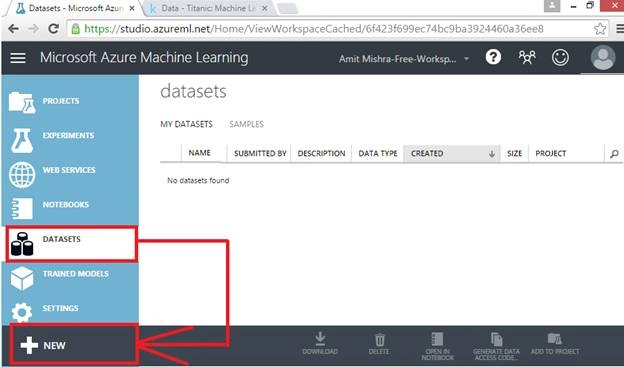Click the feedback smiley icon
The width and height of the screenshot is (624, 367).
point(560,57)
